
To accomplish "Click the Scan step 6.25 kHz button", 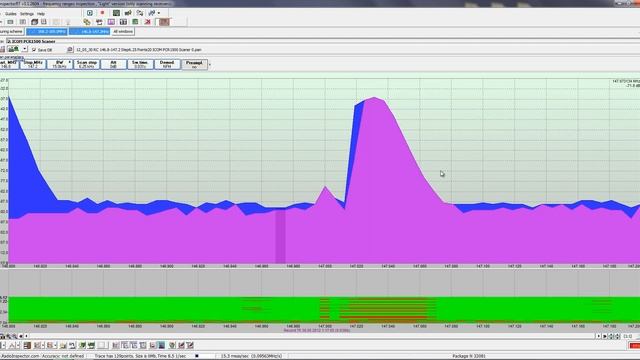I will (87, 64).
